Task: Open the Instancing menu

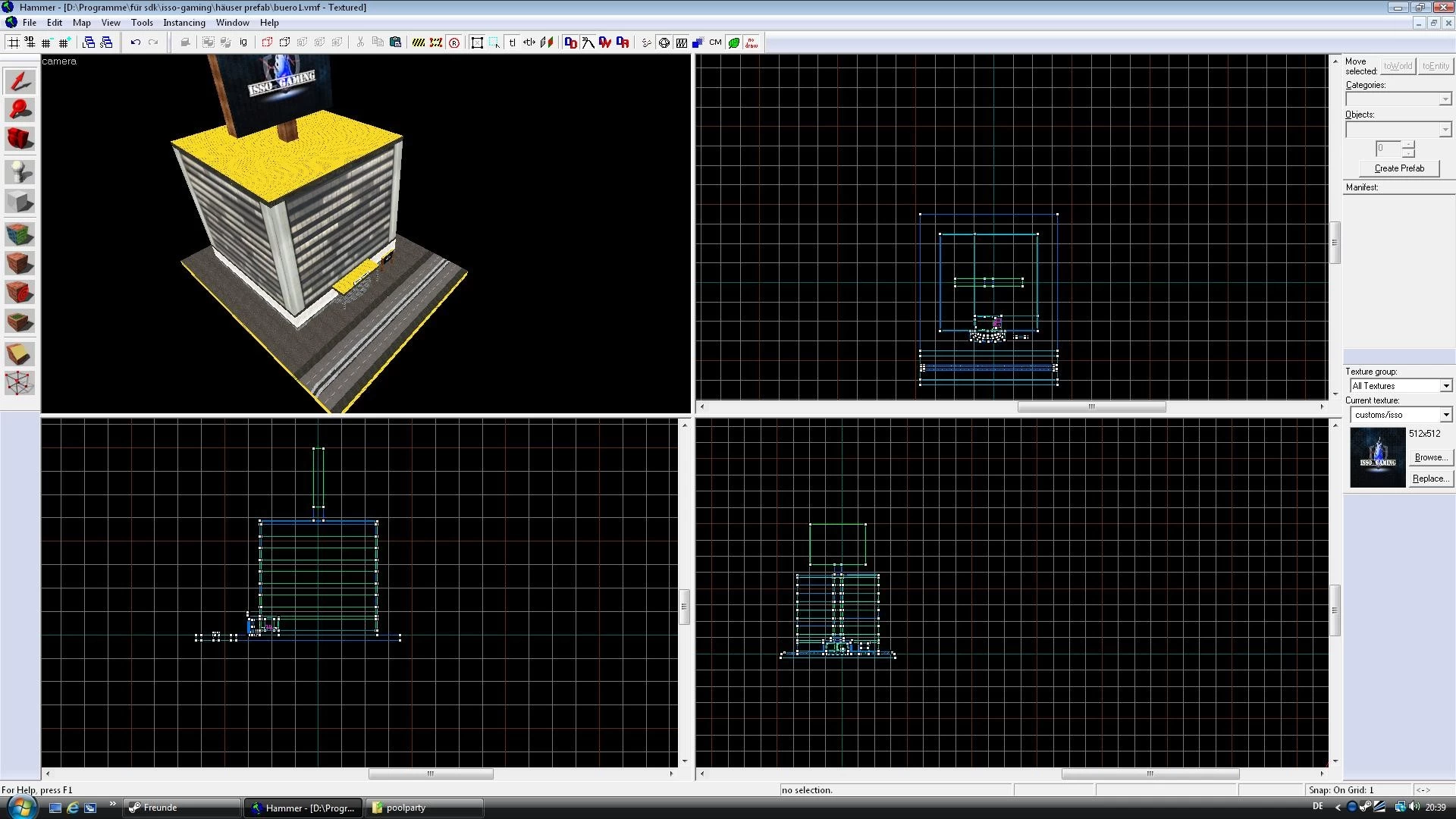Action: coord(184,23)
